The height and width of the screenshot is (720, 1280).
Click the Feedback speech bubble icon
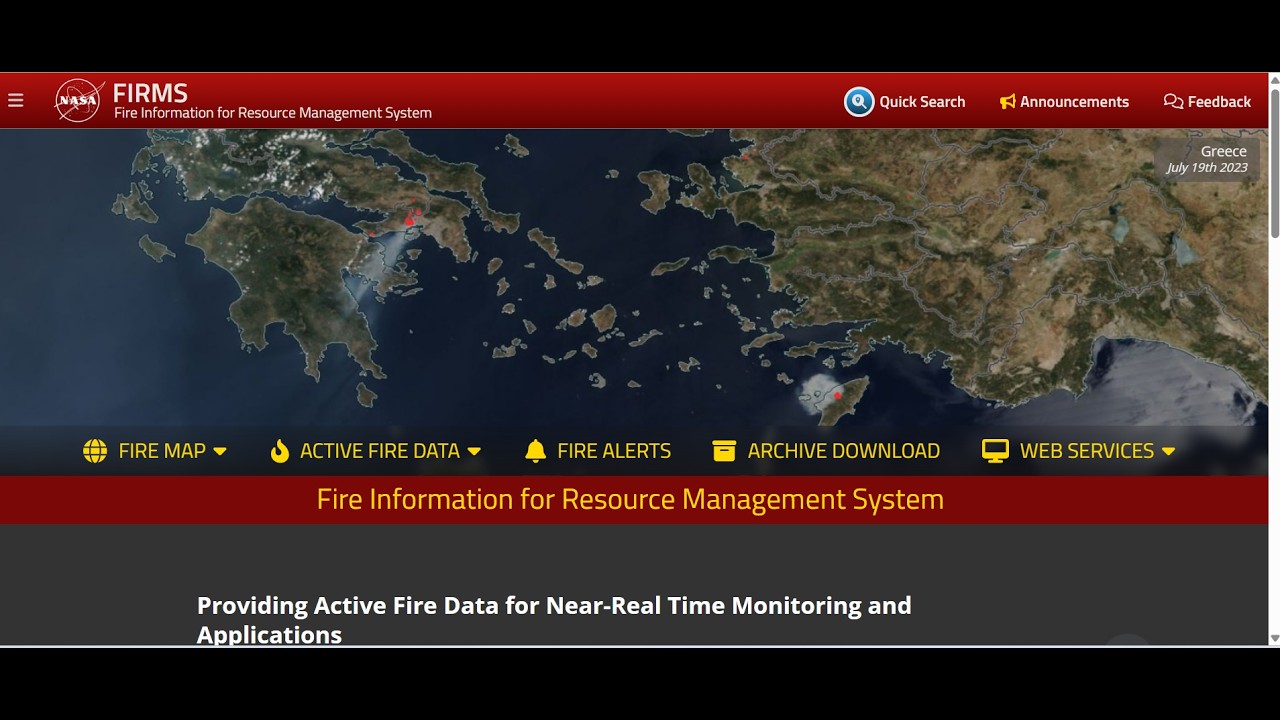click(1173, 101)
